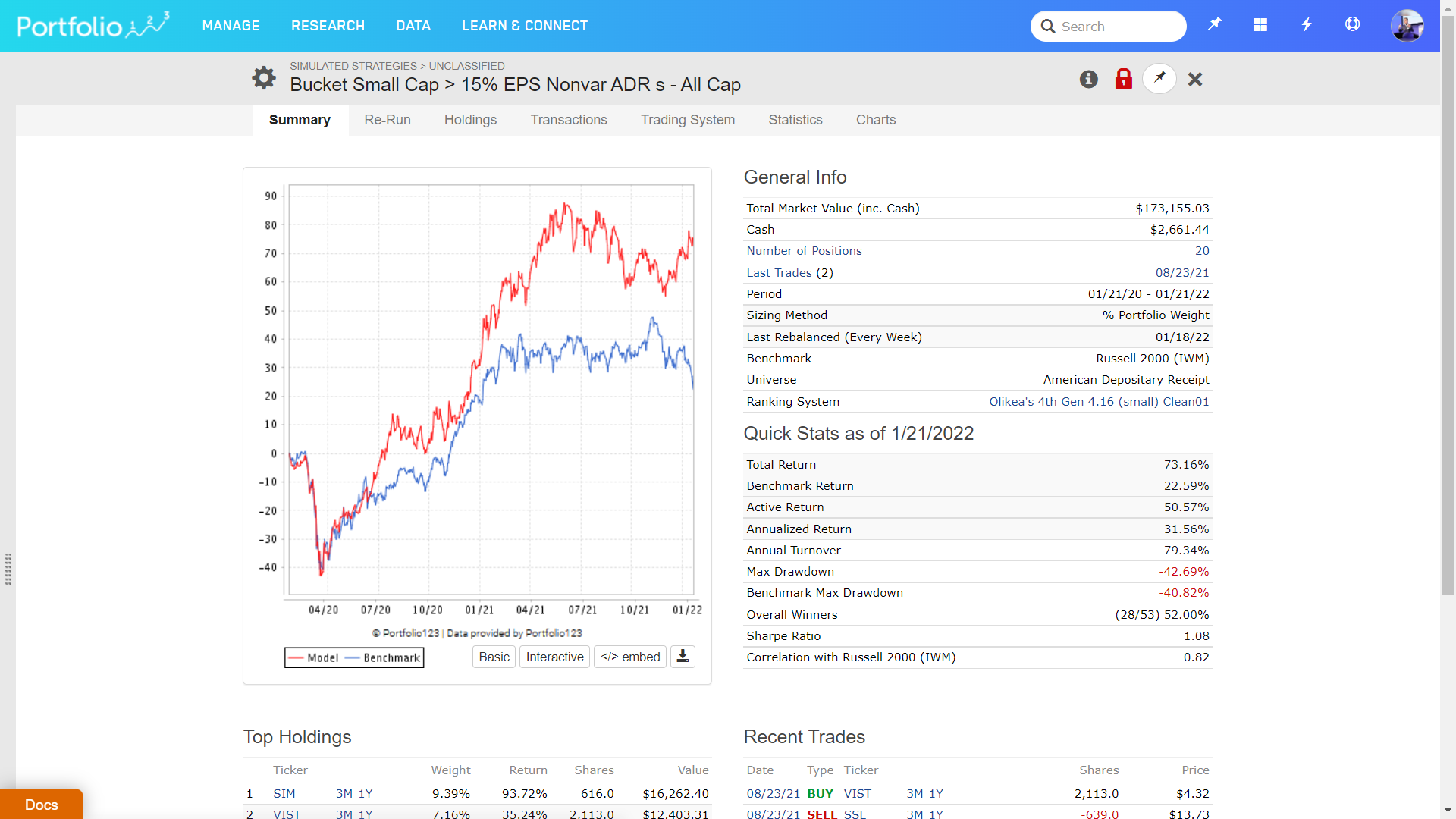Download the chart image

point(682,657)
